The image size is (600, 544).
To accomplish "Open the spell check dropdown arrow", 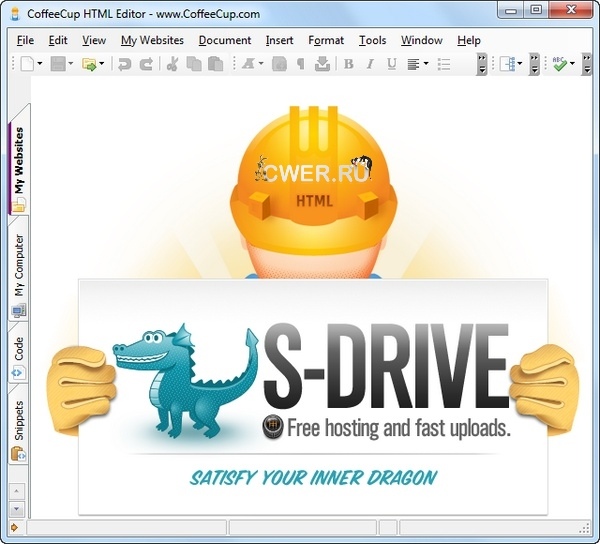I will coord(573,64).
